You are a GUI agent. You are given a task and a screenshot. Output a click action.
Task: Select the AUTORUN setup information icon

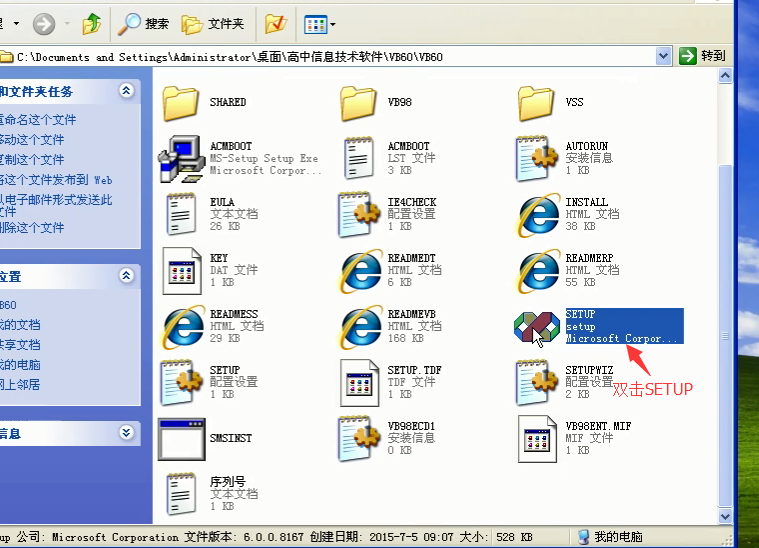(x=537, y=158)
